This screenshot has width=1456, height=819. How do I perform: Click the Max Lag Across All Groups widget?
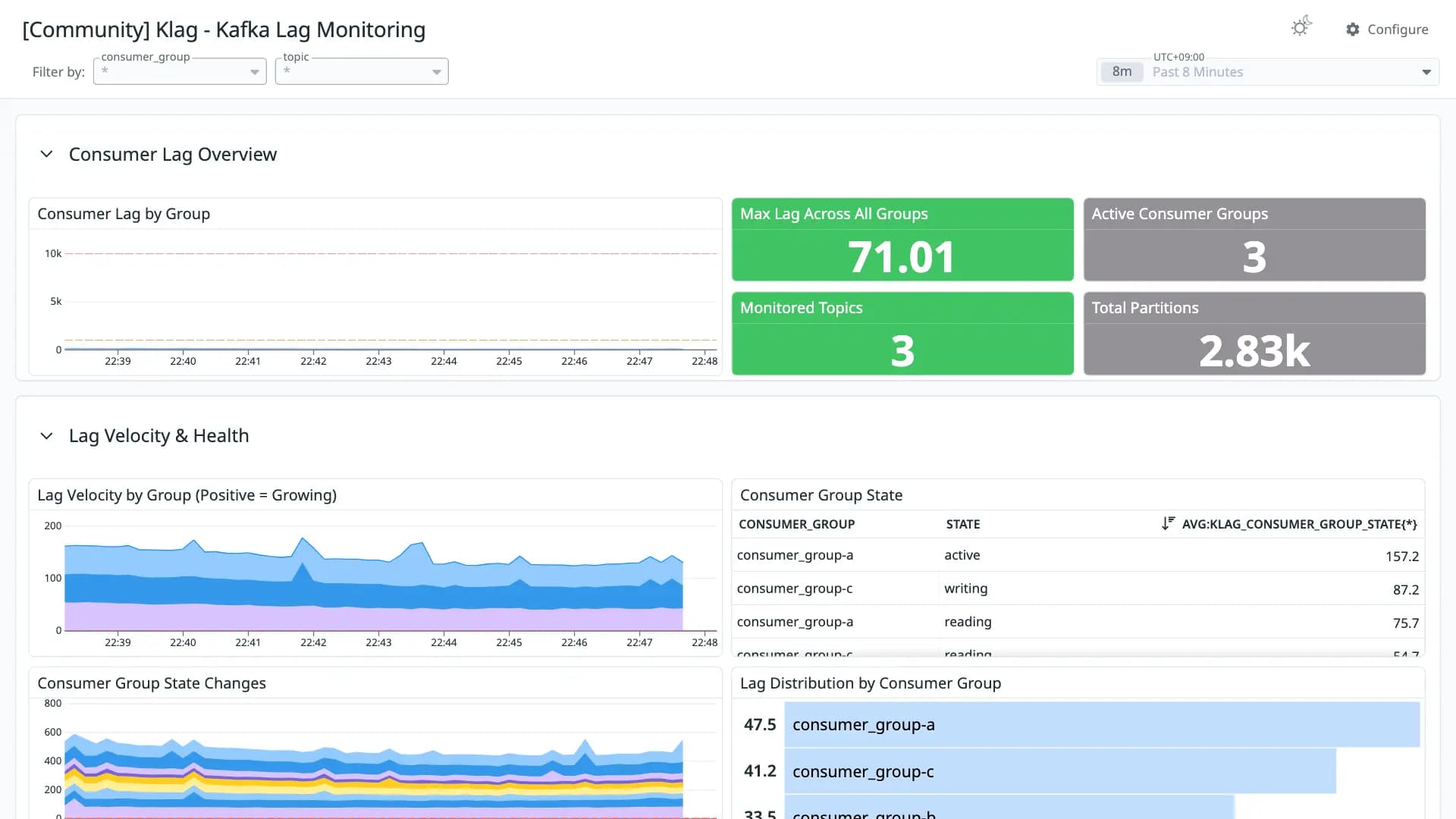pyautogui.click(x=902, y=240)
